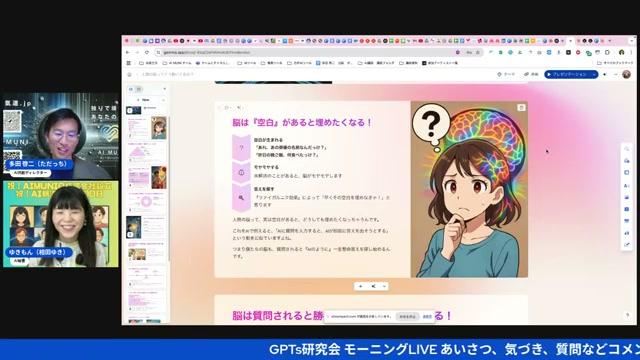Switch the card panel to list view
Image resolution: width=640 pixels, height=360 pixels.
138,89
